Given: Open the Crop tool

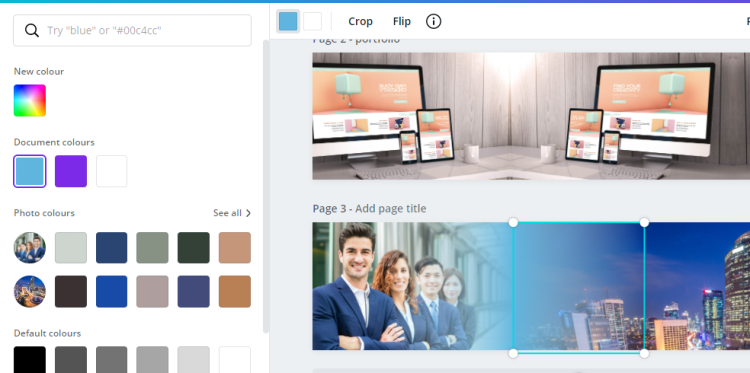Looking at the screenshot, I should point(360,22).
